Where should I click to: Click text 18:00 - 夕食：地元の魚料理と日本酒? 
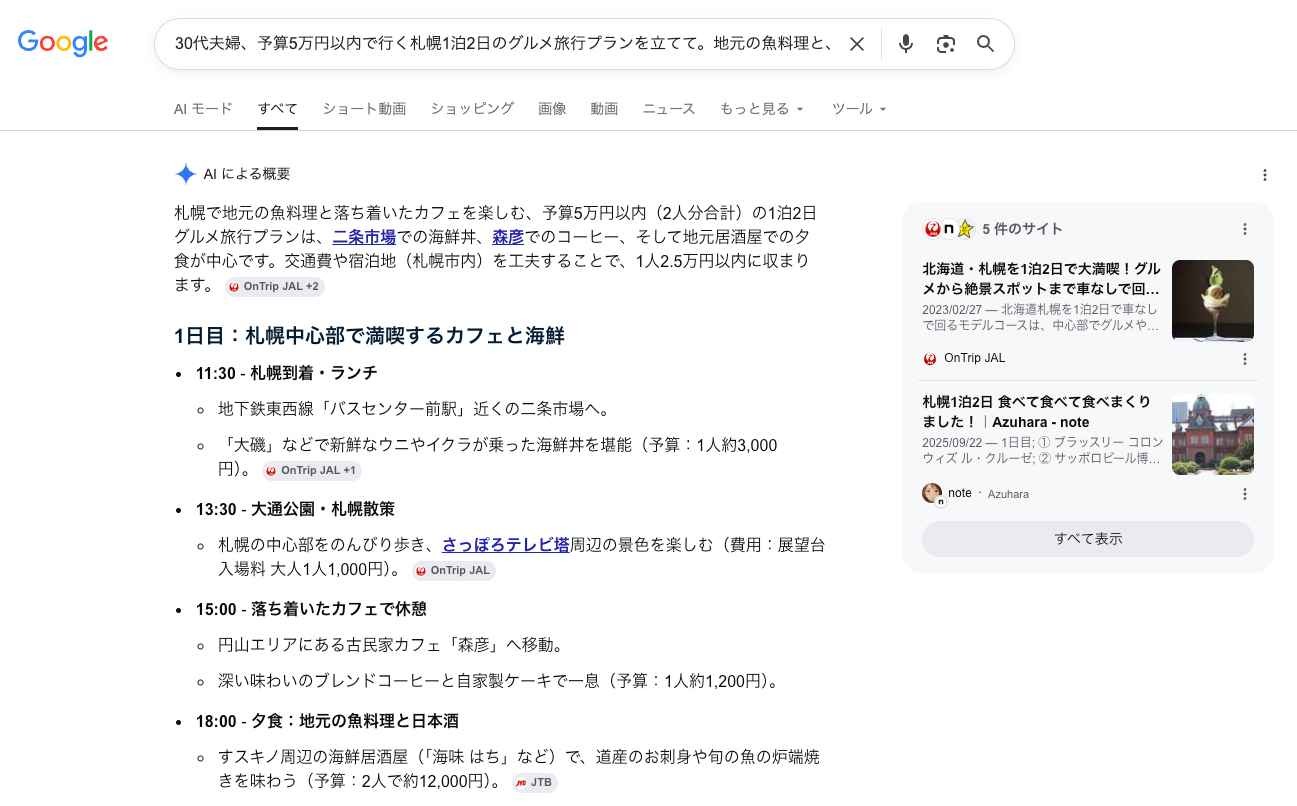(x=327, y=721)
